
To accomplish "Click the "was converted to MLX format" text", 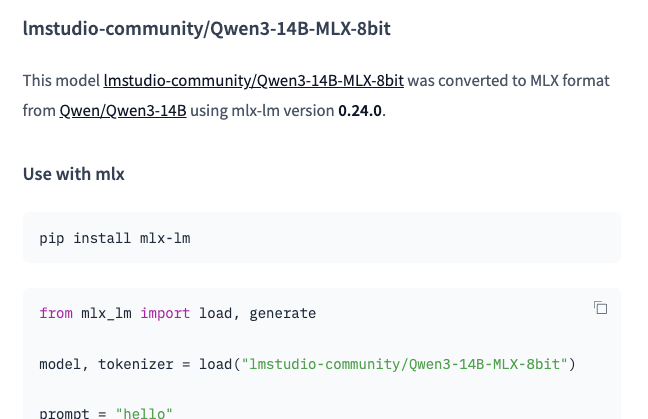I will click(508, 81).
